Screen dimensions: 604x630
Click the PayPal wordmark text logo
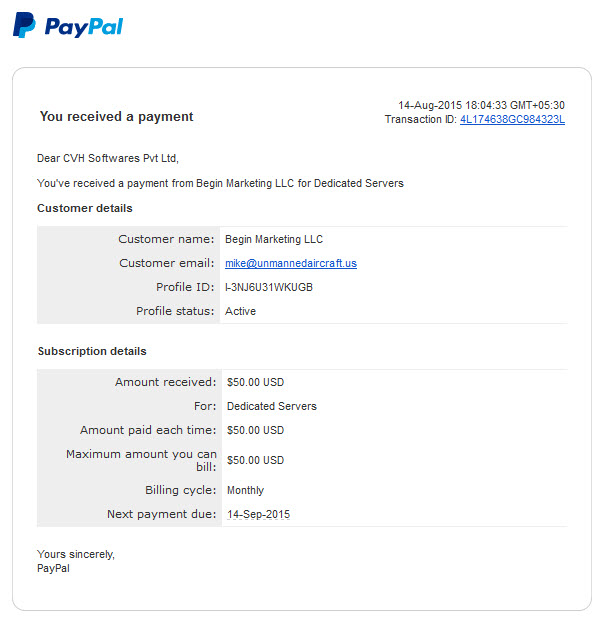pyautogui.click(x=84, y=27)
